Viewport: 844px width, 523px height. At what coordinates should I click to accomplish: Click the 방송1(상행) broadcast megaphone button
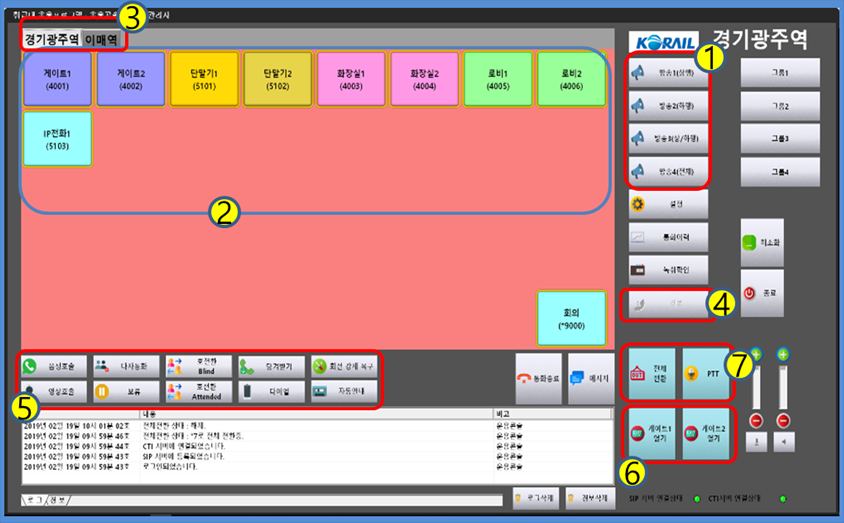pyautogui.click(x=667, y=73)
